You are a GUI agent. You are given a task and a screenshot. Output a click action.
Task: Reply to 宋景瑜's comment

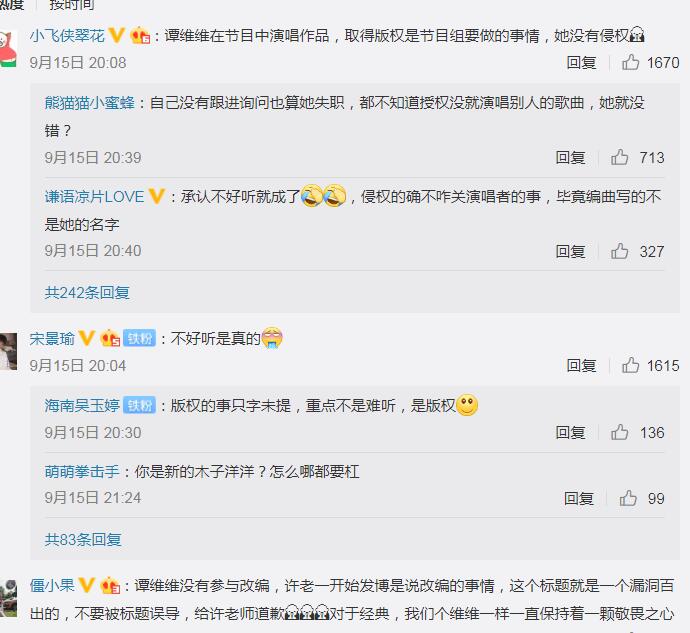[x=581, y=365]
